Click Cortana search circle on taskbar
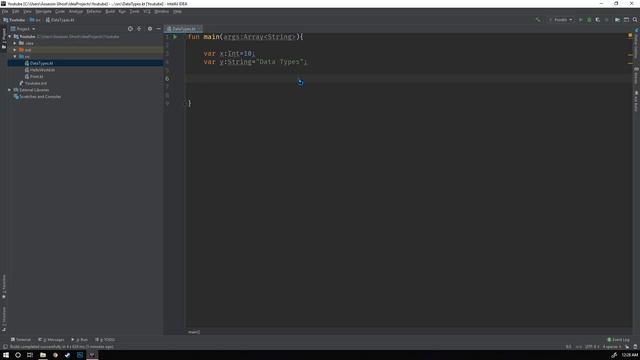This screenshot has width=640, height=360. [x=18, y=355]
